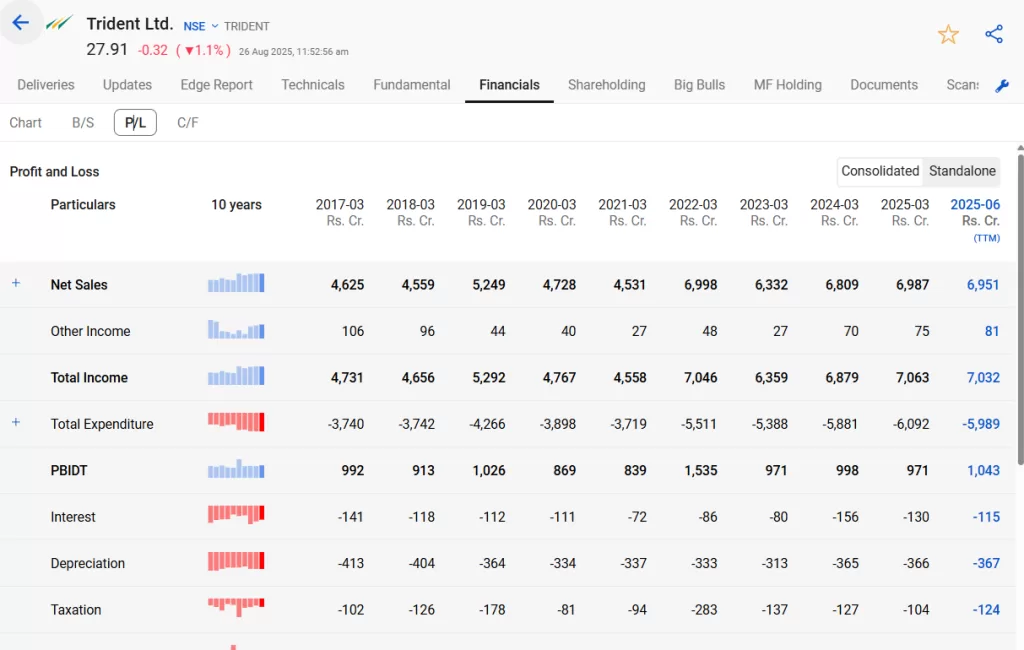Click the Total Income row label
This screenshot has width=1024, height=650.
click(x=89, y=378)
